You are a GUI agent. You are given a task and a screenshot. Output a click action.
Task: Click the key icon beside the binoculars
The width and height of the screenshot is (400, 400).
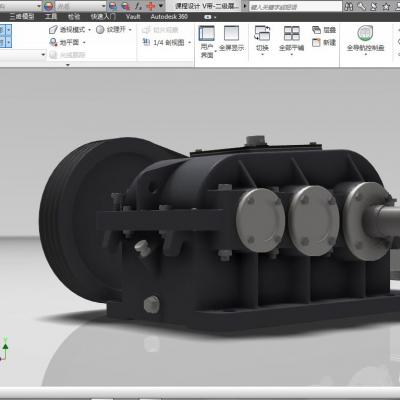pos(361,6)
